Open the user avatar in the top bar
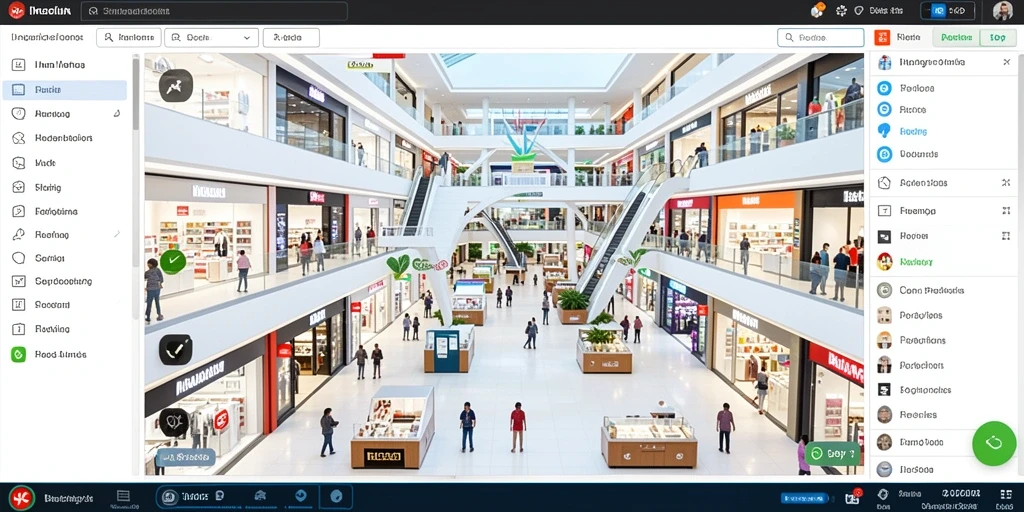This screenshot has height=512, width=1024. (1002, 11)
